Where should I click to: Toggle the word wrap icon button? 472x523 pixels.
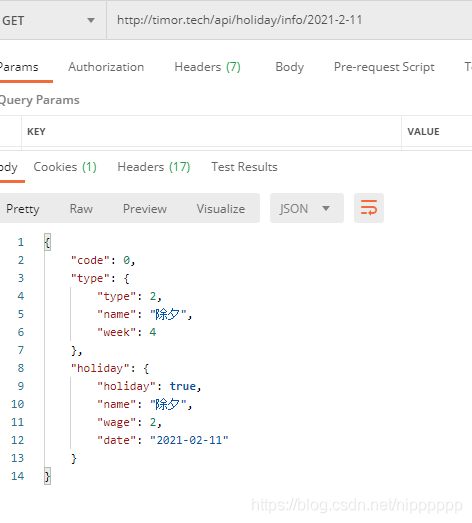369,208
